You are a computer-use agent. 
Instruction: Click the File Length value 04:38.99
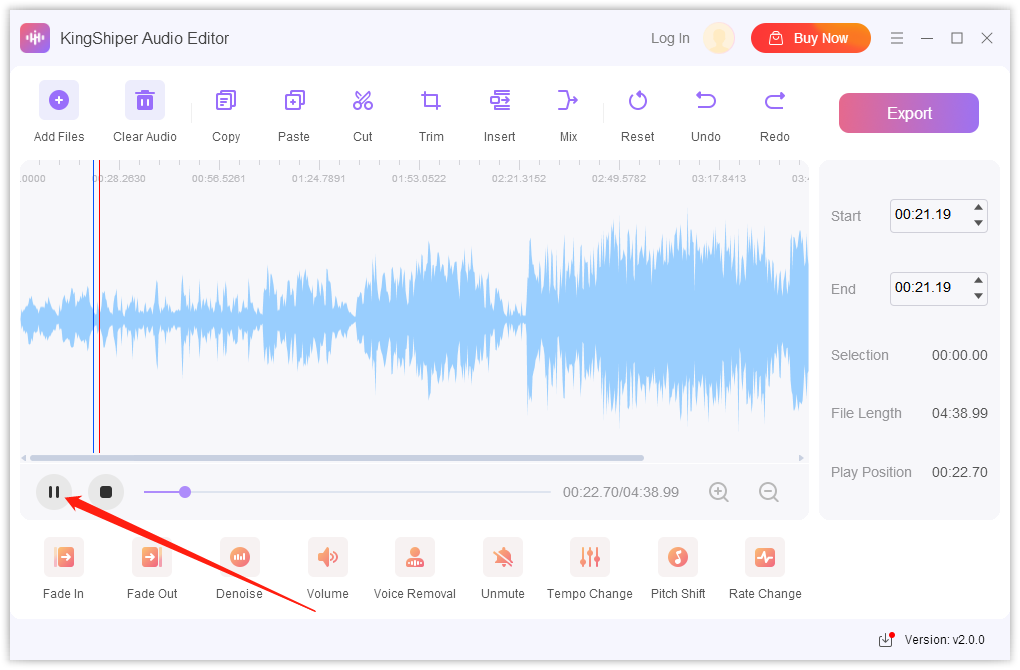pyautogui.click(x=960, y=414)
